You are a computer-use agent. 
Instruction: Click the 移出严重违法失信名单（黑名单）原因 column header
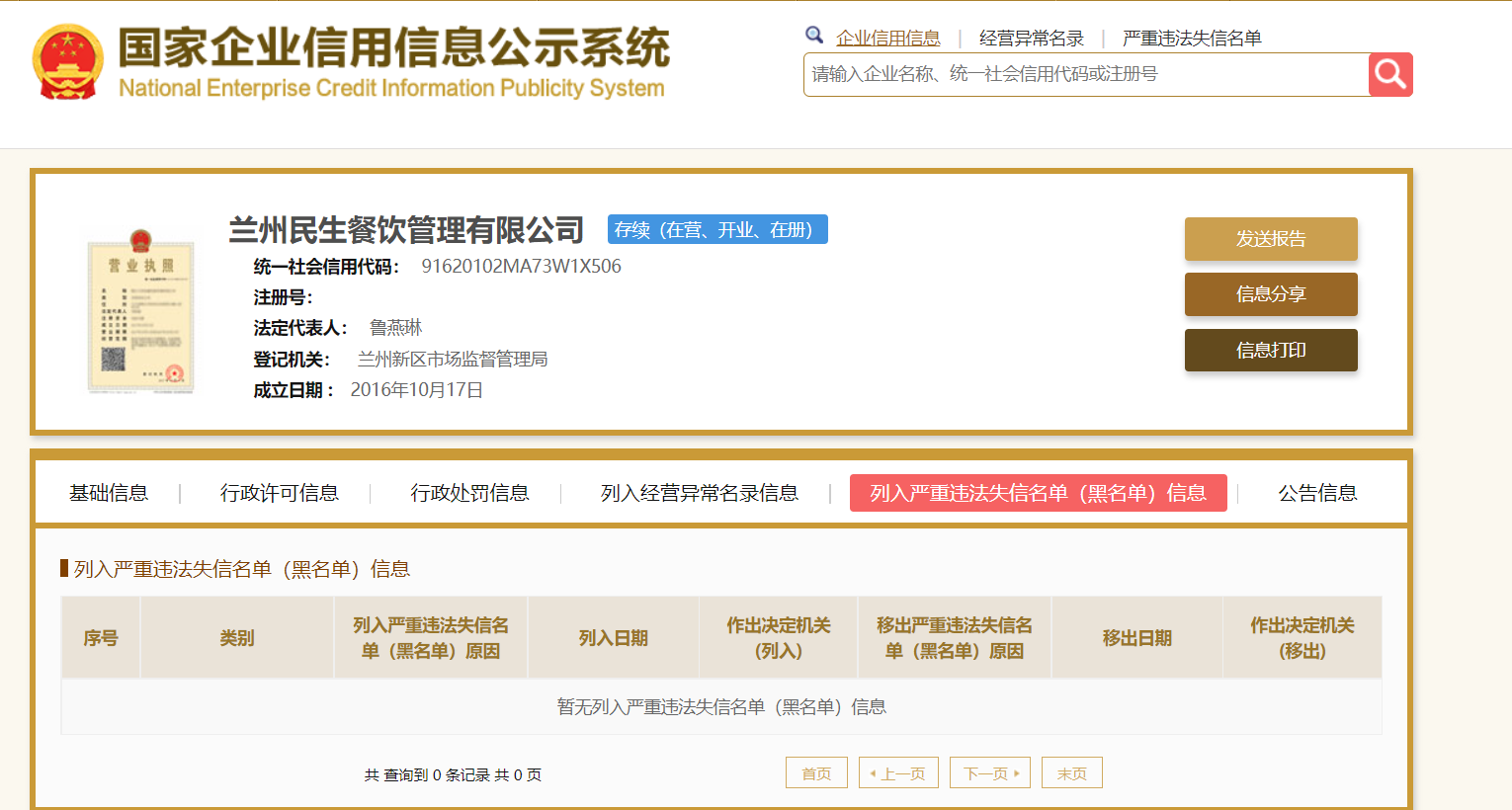click(955, 638)
